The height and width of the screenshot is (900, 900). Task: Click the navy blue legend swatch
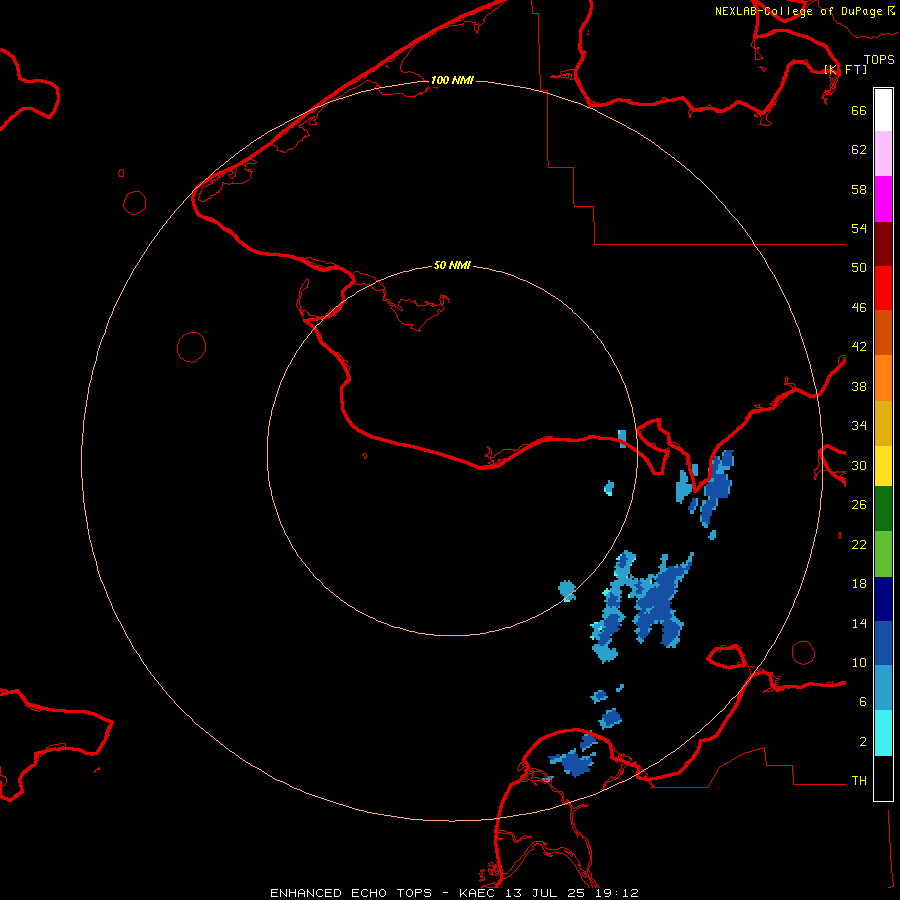pos(883,599)
